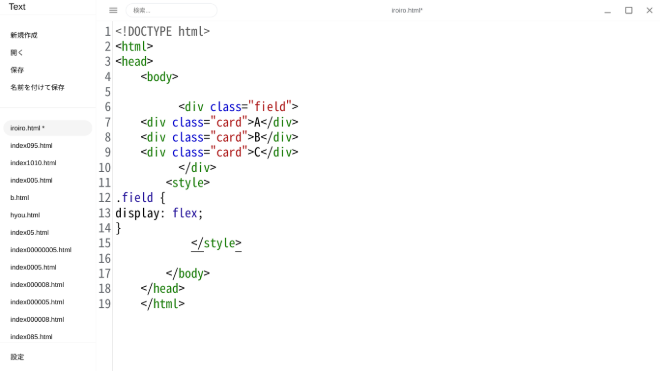Select index000005.html in the file list

tap(37, 302)
